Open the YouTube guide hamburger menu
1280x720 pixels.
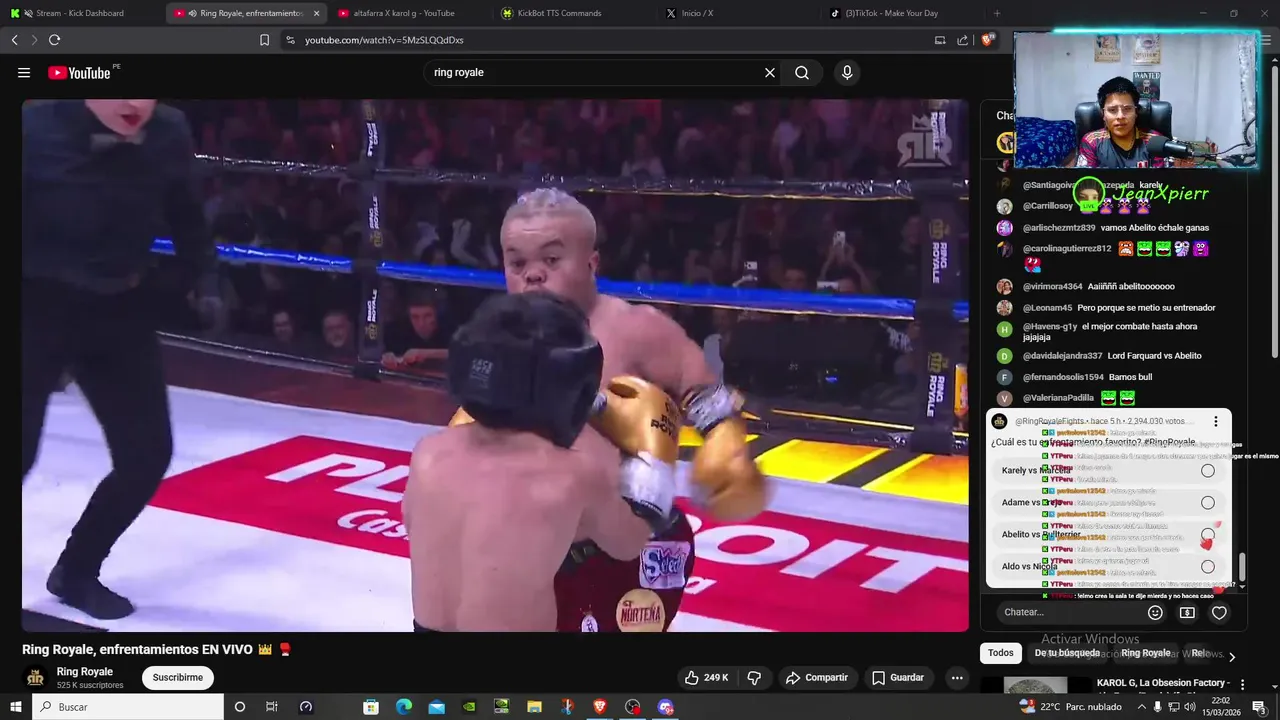(24, 73)
